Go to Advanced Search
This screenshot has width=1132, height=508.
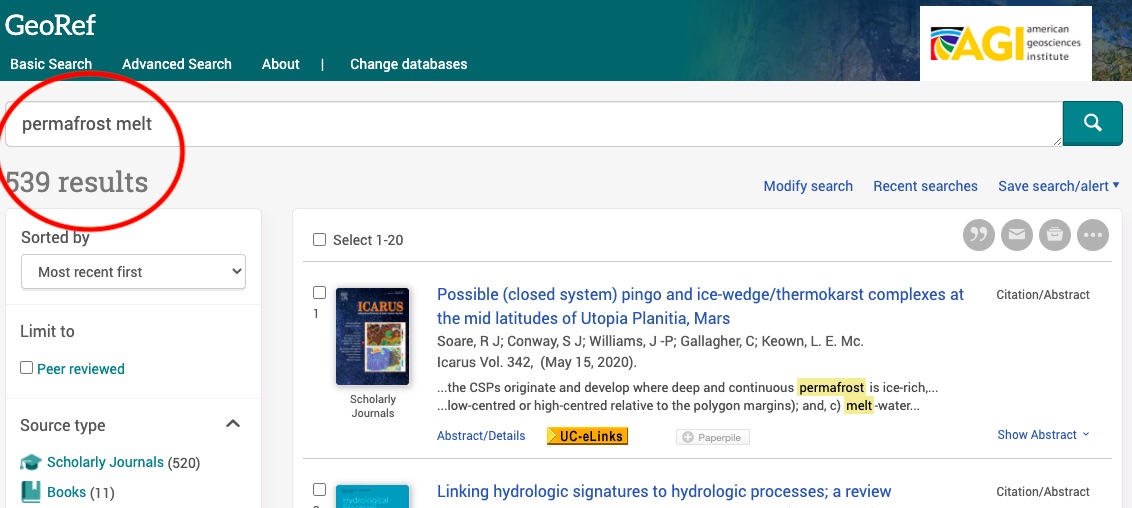coord(177,64)
